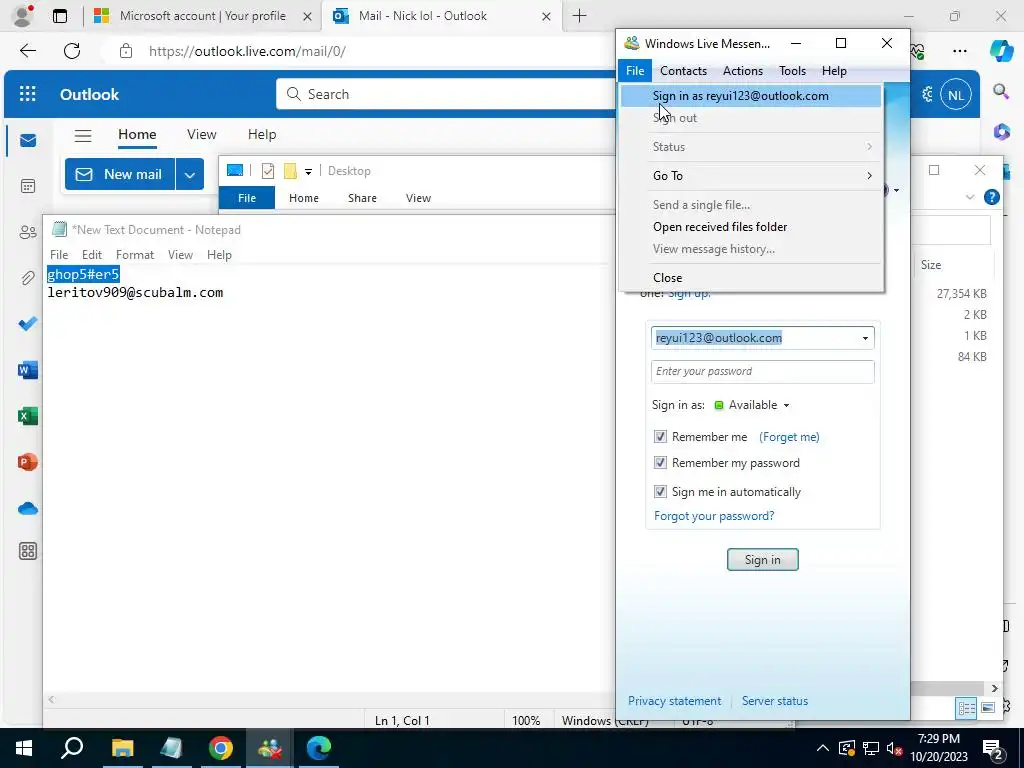This screenshot has width=1024, height=768.
Task: Switch to Microsoft account profile tab
Action: [x=202, y=16]
